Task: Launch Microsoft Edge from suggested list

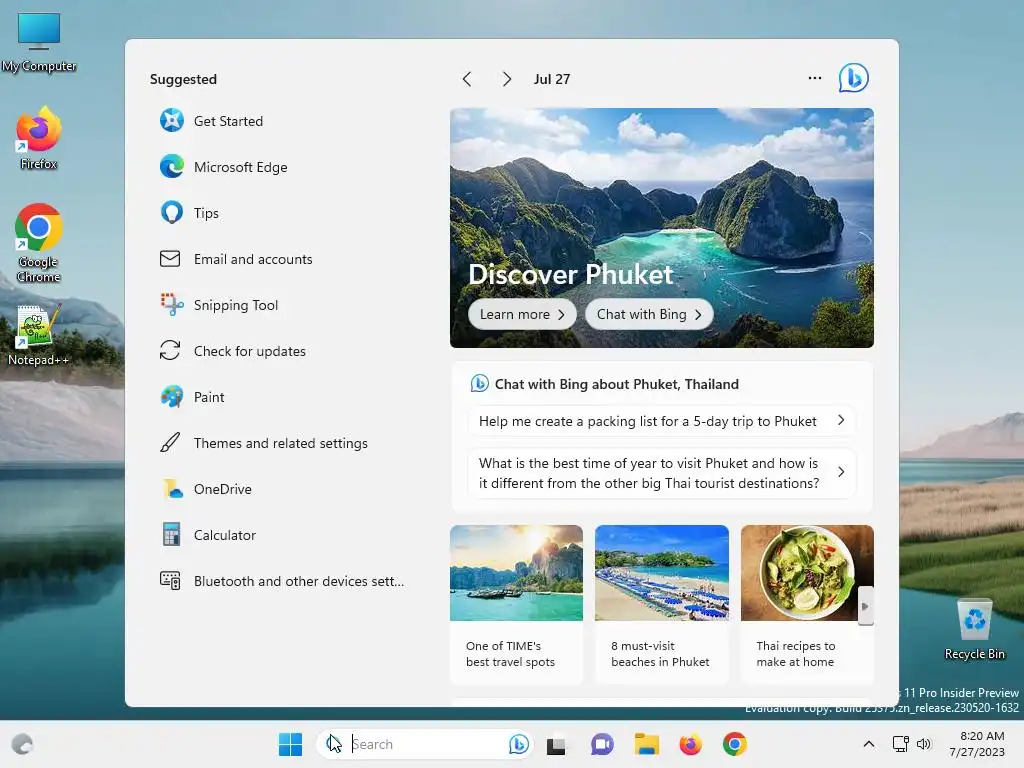Action: click(172, 167)
